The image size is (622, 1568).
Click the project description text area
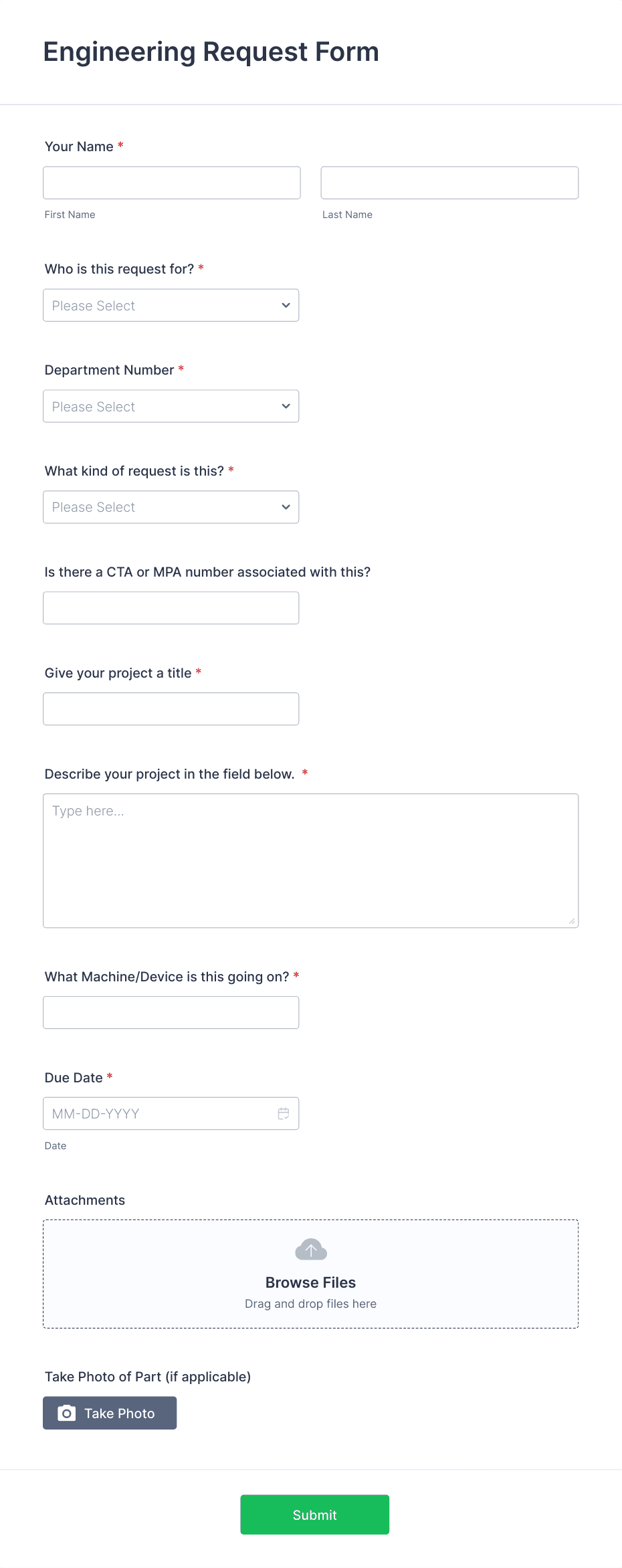pyautogui.click(x=310, y=860)
